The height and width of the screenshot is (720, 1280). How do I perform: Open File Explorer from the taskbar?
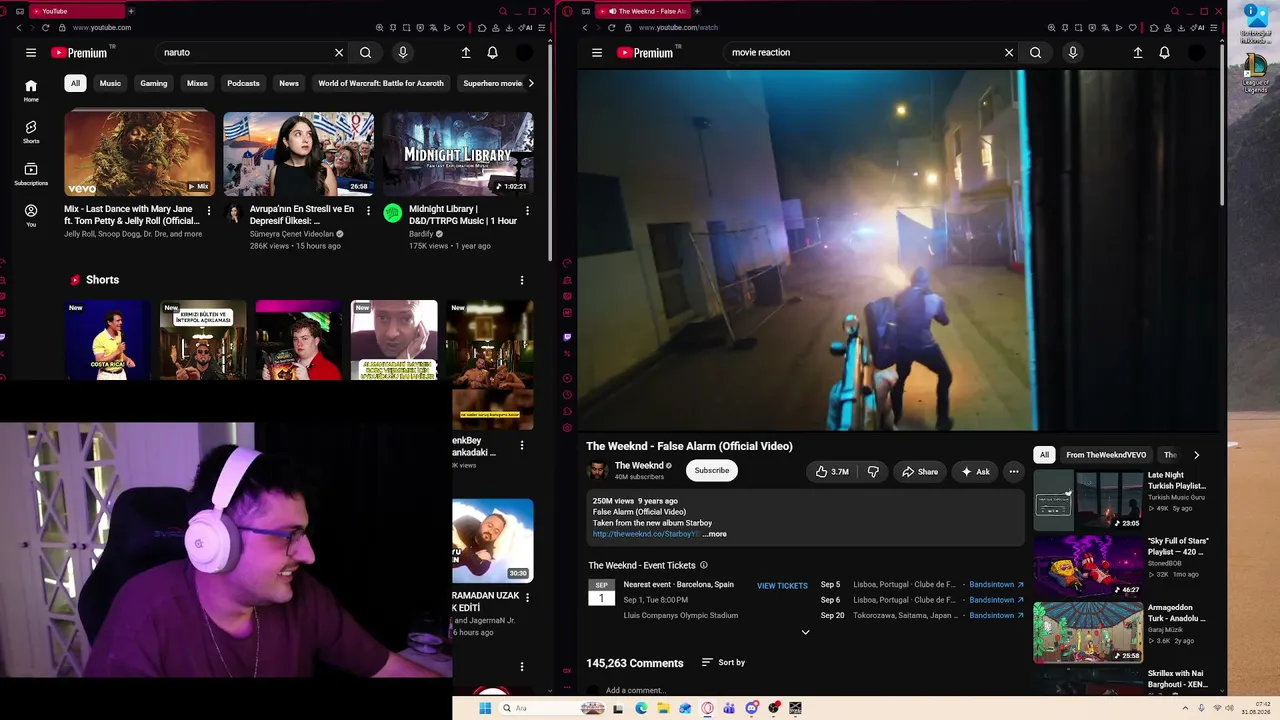pos(663,708)
